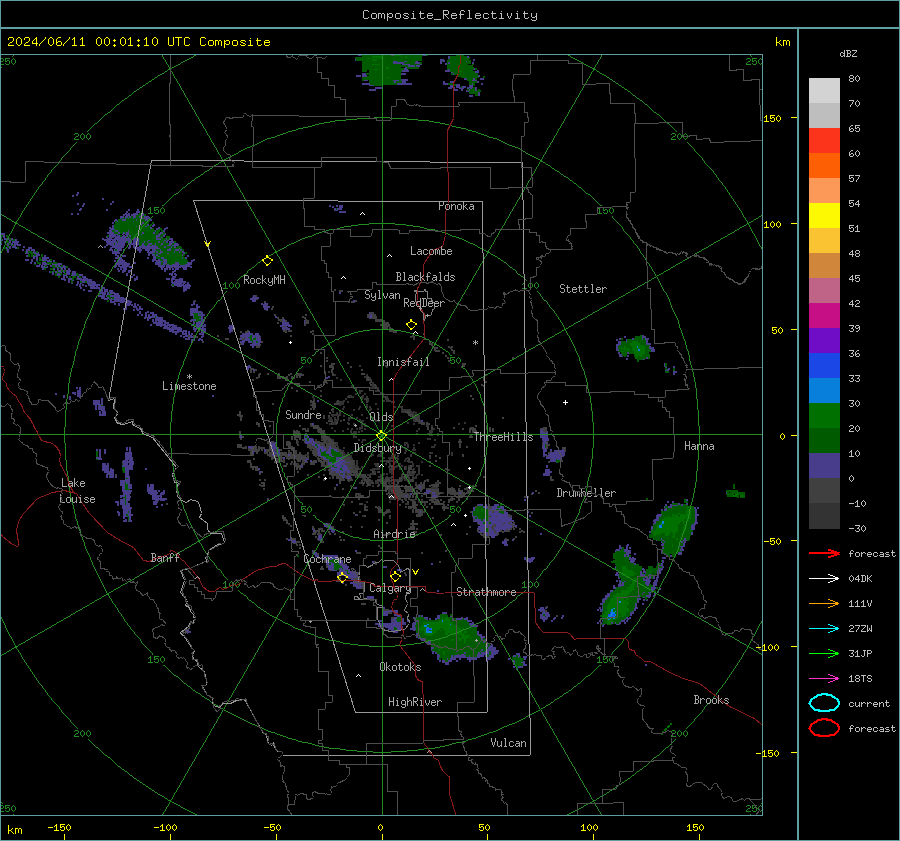Click the cyan 27ZW arrow icon
Screen dimensions: 900x841
824,629
